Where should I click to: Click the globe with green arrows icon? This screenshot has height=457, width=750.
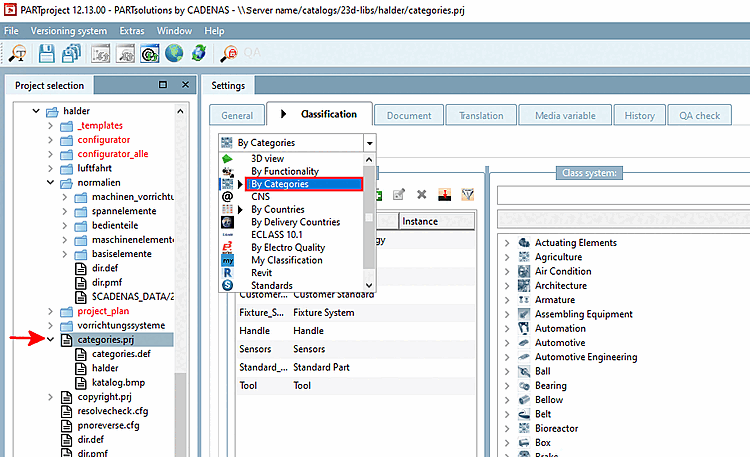coord(199,53)
